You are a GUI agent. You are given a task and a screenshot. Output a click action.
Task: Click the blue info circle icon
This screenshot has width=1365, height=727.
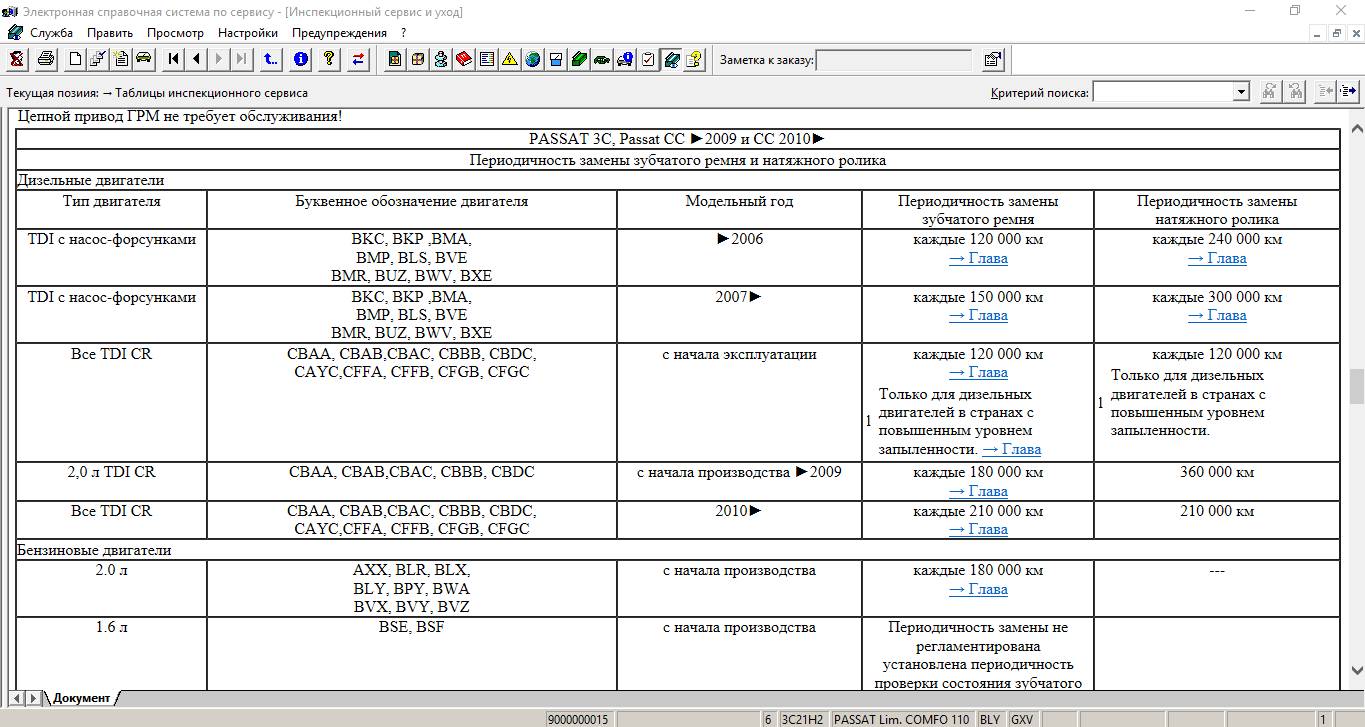click(300, 59)
